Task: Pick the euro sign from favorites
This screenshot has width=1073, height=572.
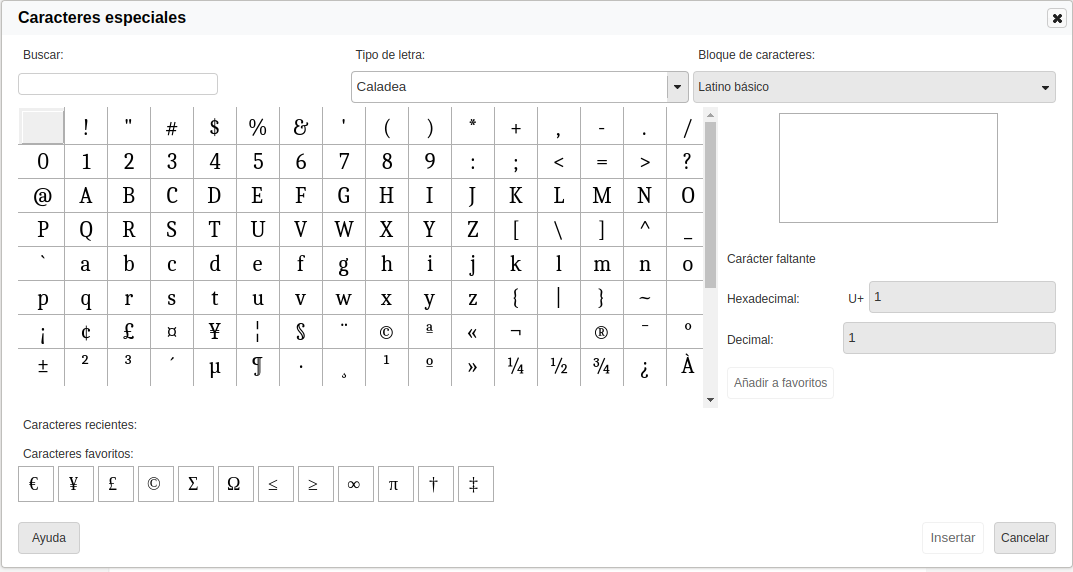Action: [x=35, y=484]
